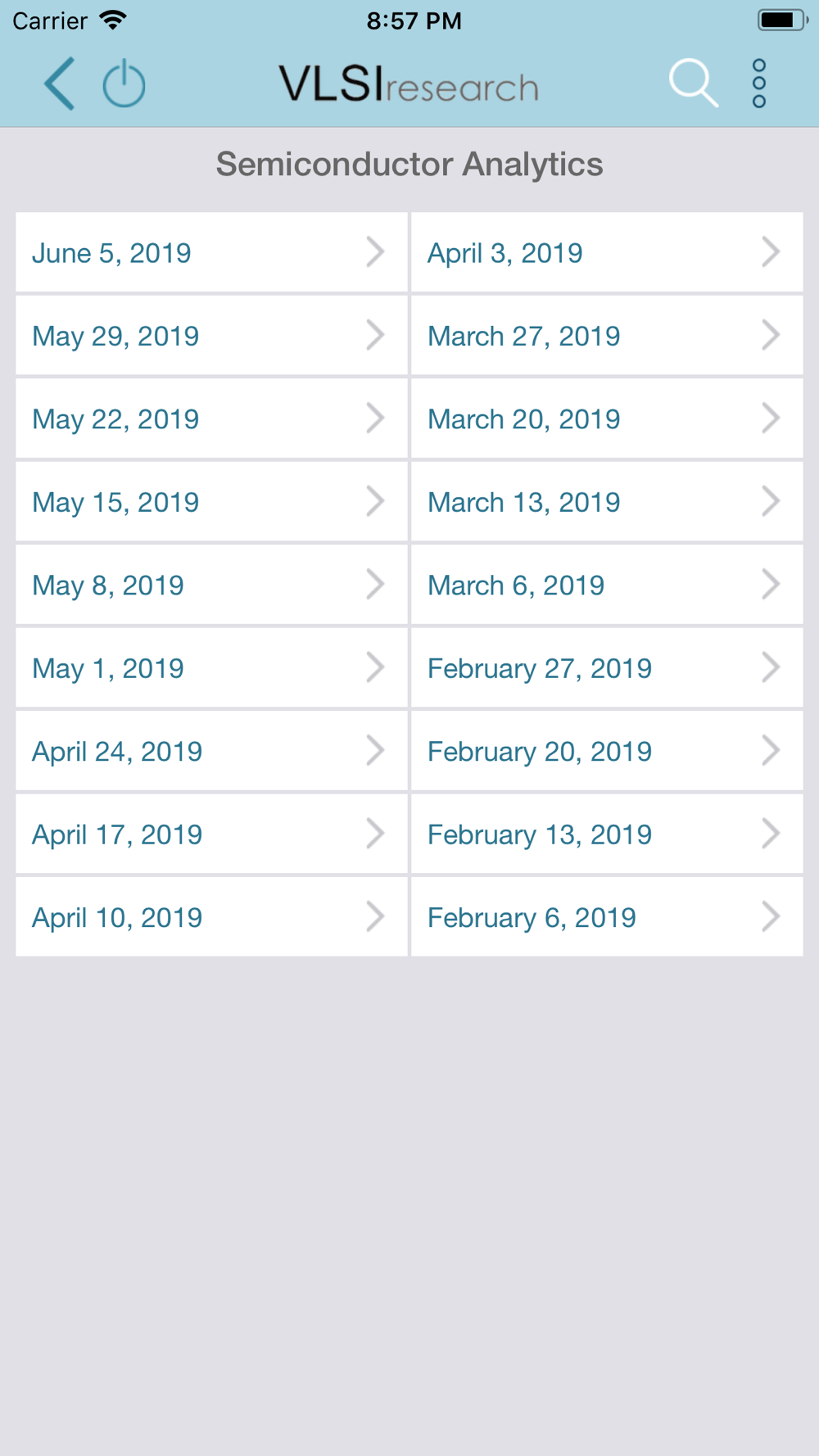
Task: Open February 27, 2019 analytics
Action: pos(607,667)
